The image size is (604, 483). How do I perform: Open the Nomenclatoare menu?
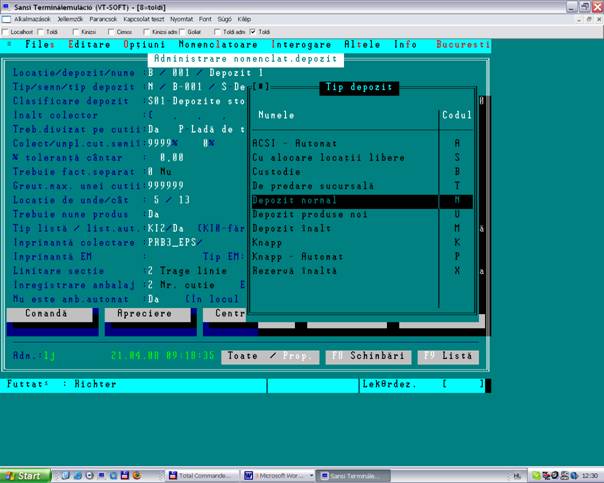[217, 45]
